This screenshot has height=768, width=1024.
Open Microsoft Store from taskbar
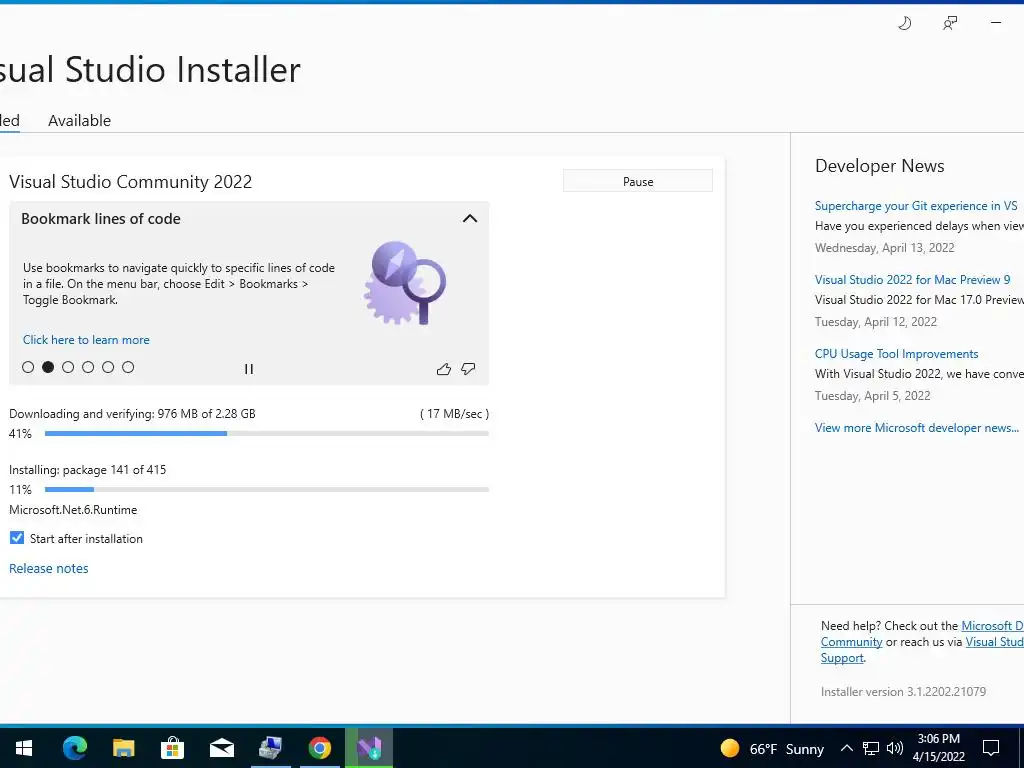click(172, 748)
